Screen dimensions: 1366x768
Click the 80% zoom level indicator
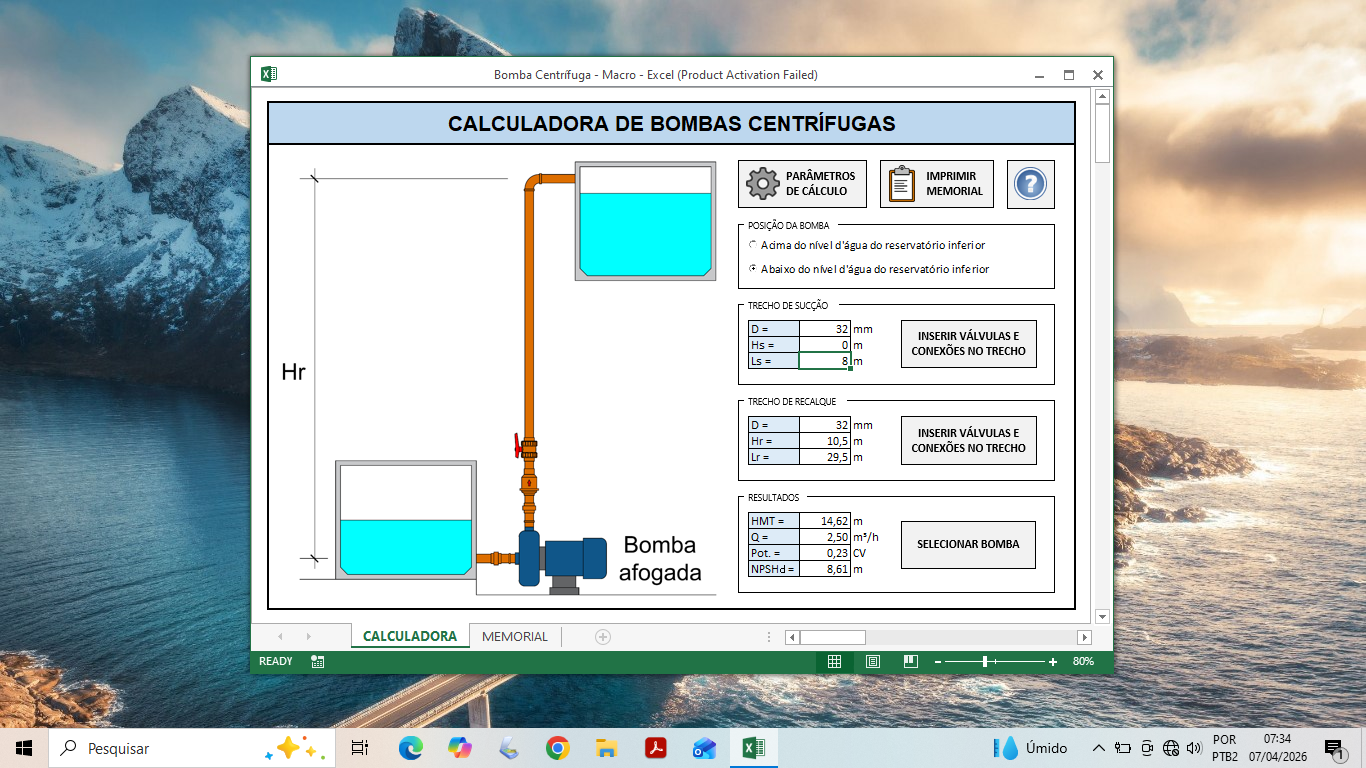(1083, 661)
